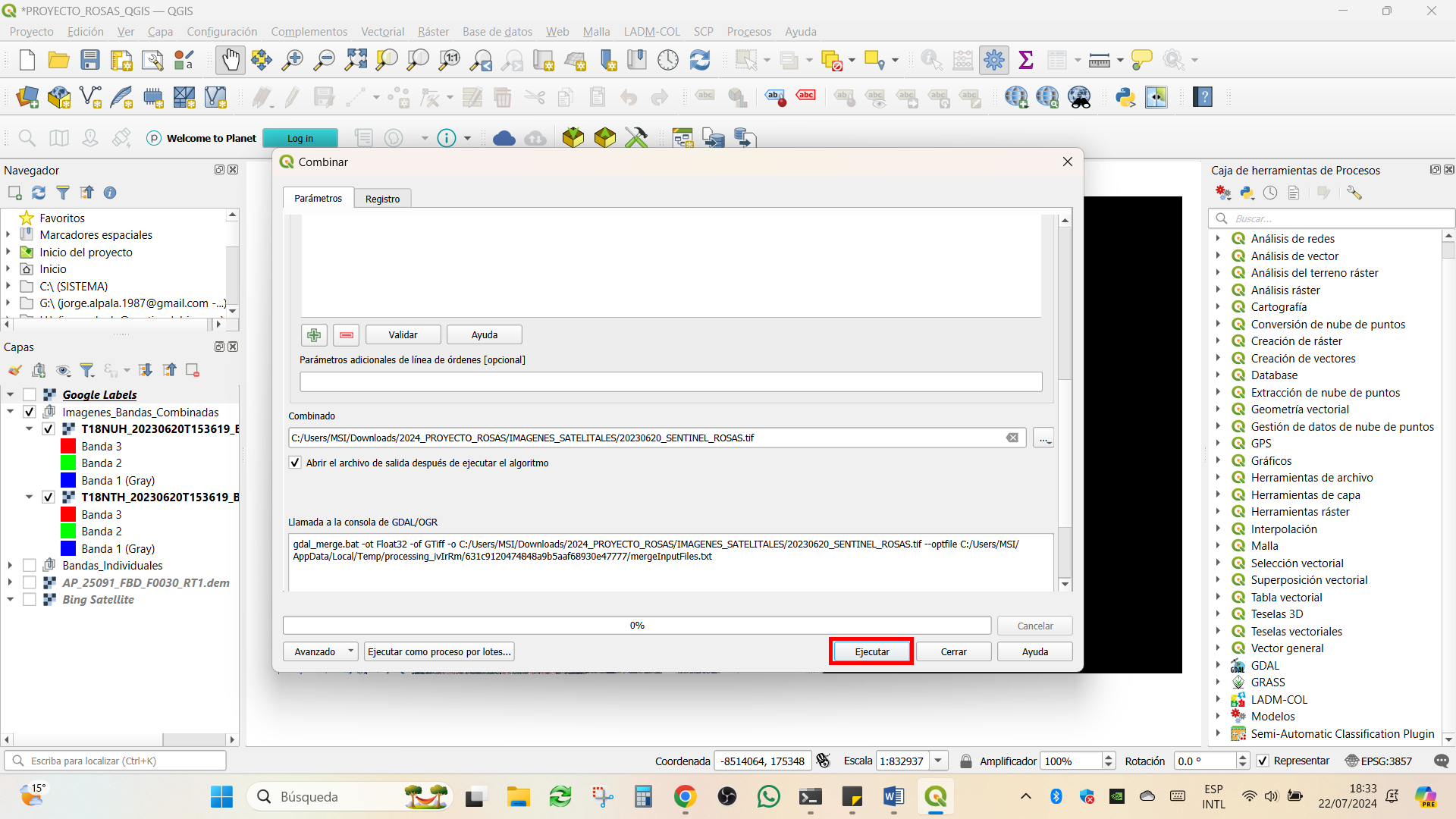Click the Refresh map canvas icon

tap(700, 60)
